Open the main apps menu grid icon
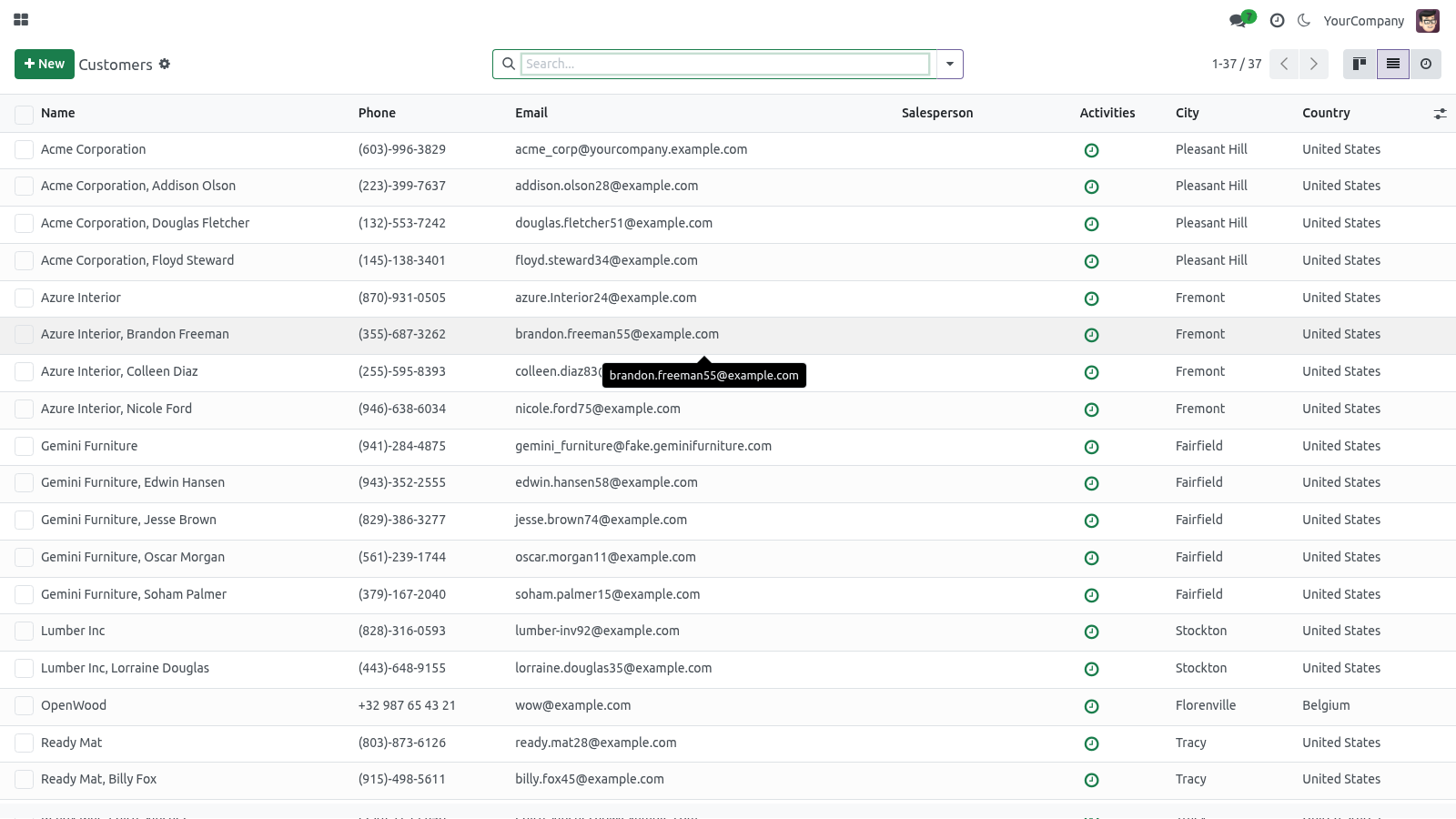 21,19
